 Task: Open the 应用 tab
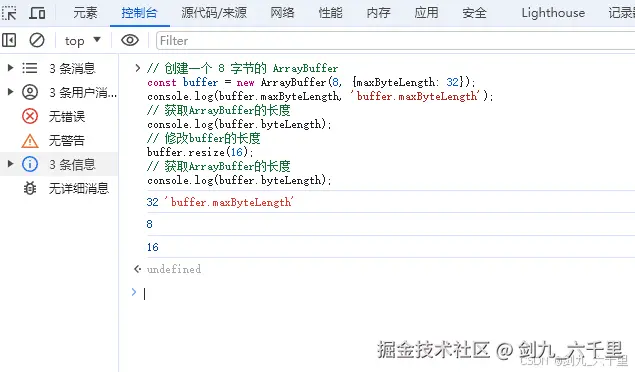(426, 13)
